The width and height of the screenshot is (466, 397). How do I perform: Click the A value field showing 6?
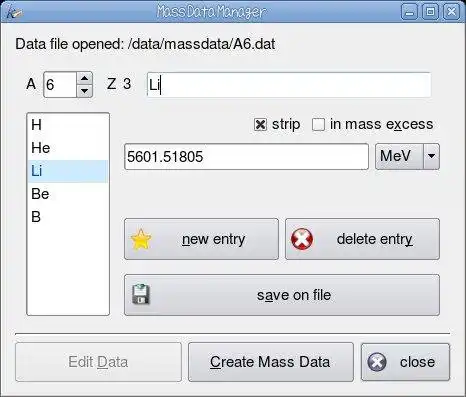tap(60, 85)
